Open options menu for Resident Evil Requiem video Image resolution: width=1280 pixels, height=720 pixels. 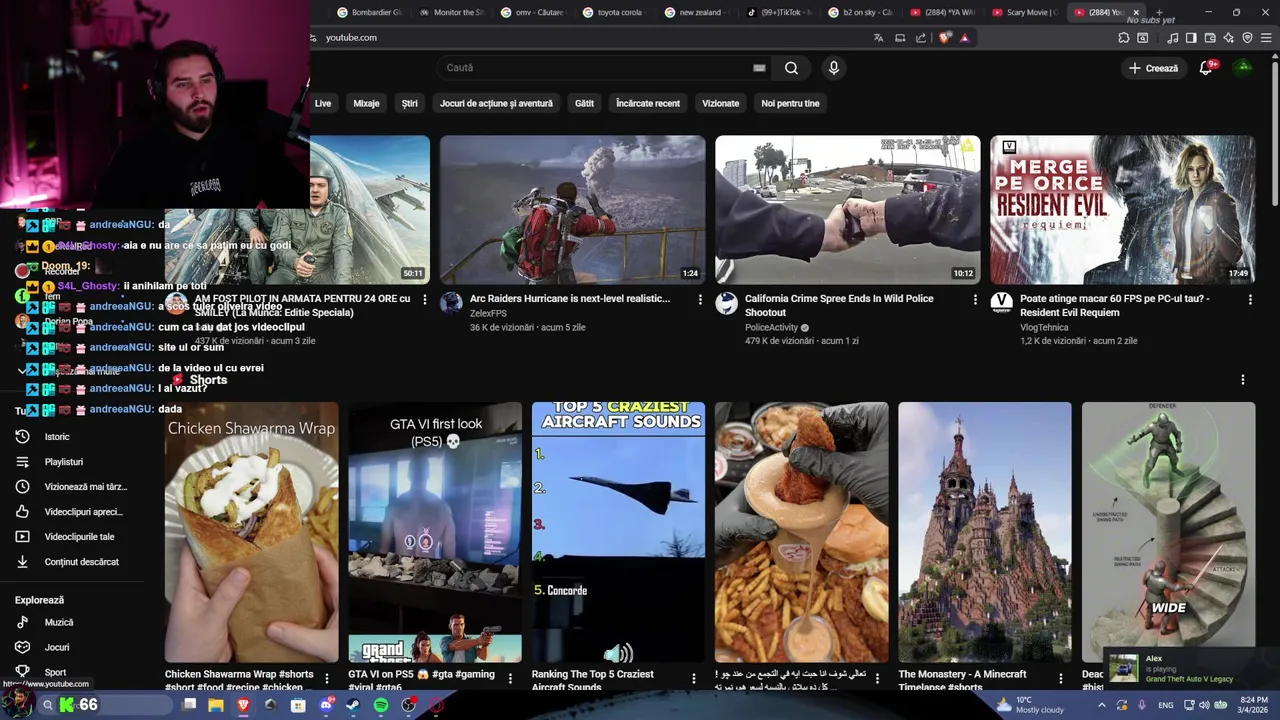pyautogui.click(x=1250, y=299)
